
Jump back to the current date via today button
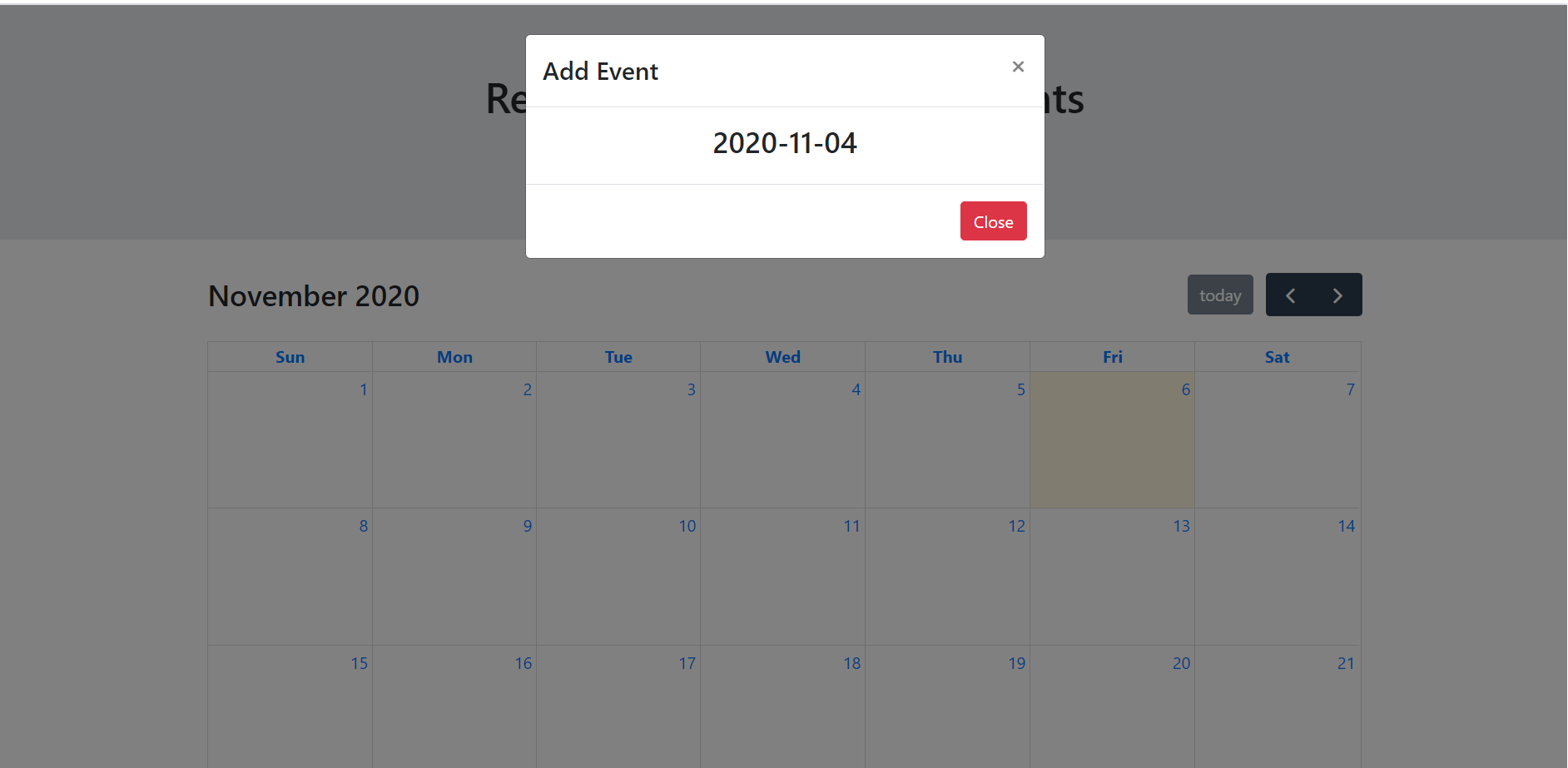1220,295
